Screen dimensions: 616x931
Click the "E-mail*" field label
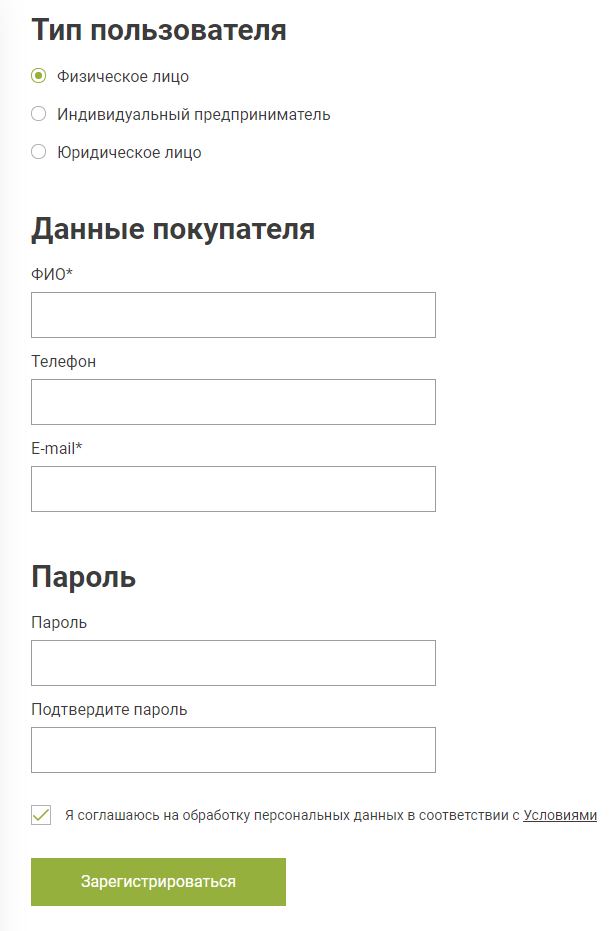coord(57,448)
